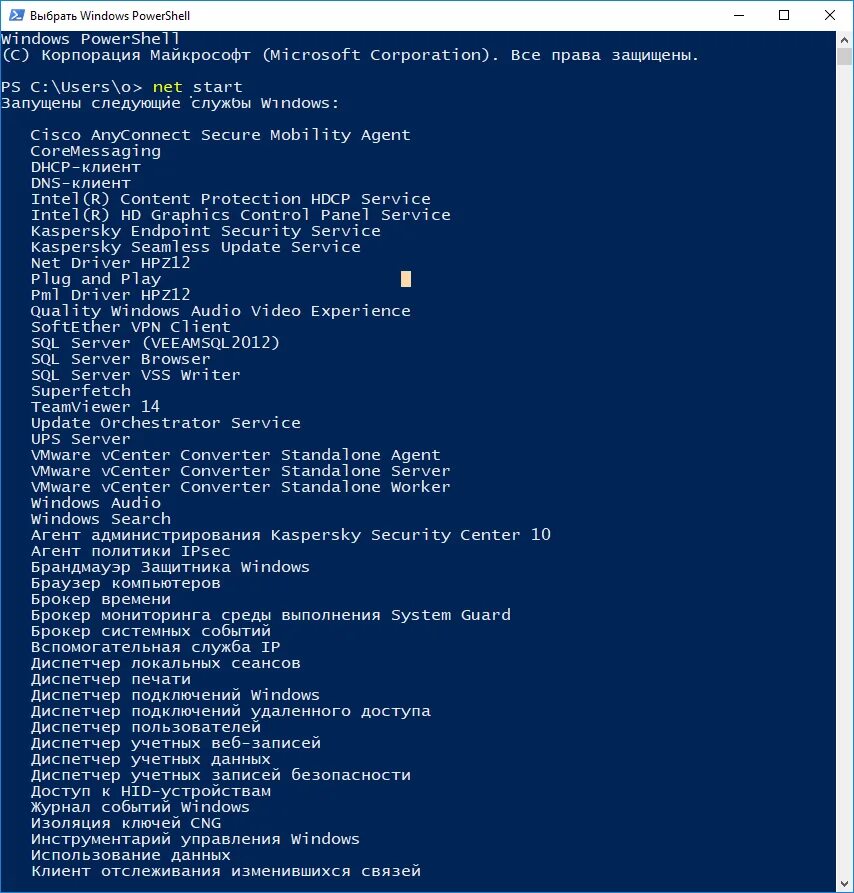Click the 'Агент политики IPsec' line
Viewport: 854px width, 893px height.
click(130, 551)
